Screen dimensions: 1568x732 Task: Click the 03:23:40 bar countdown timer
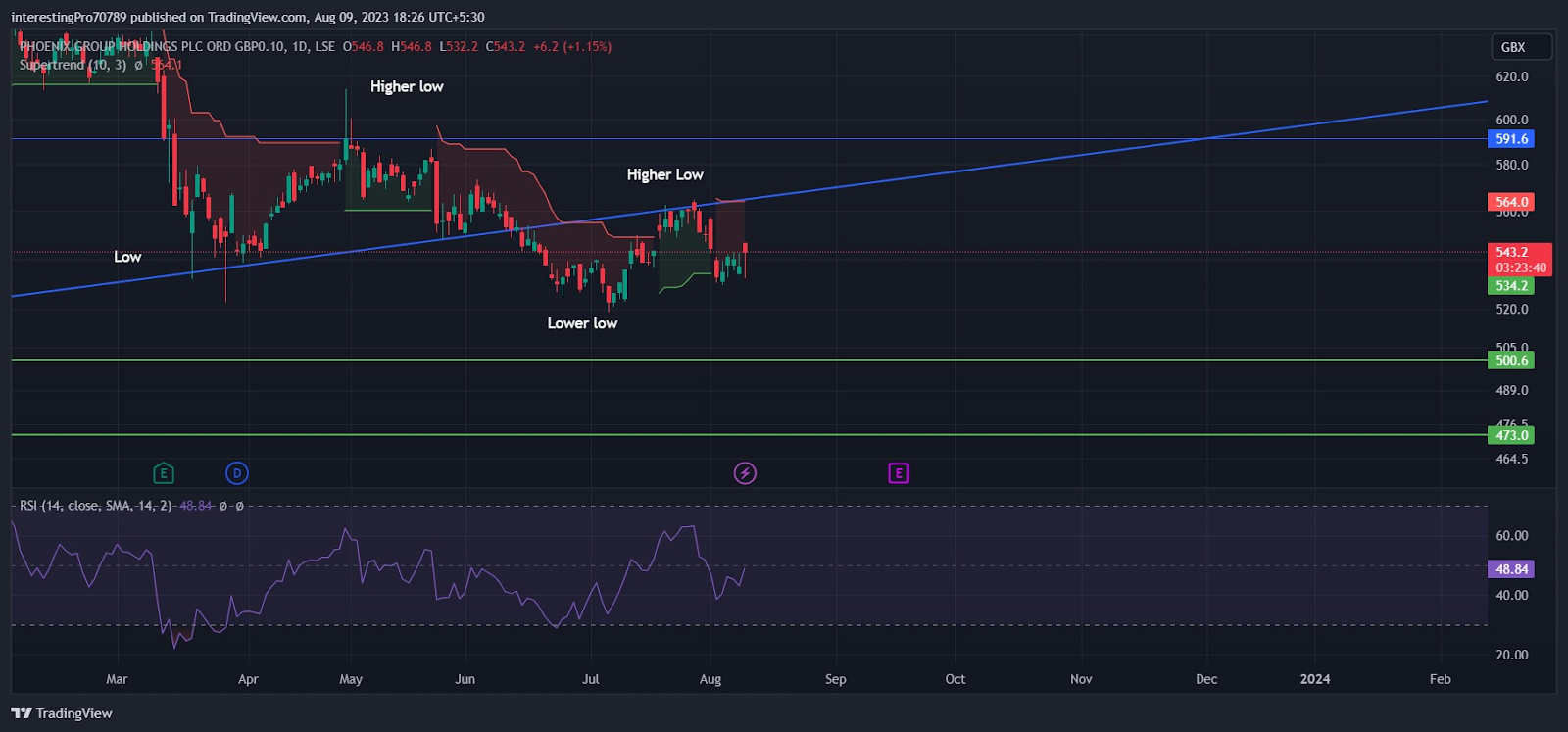pyautogui.click(x=1521, y=268)
